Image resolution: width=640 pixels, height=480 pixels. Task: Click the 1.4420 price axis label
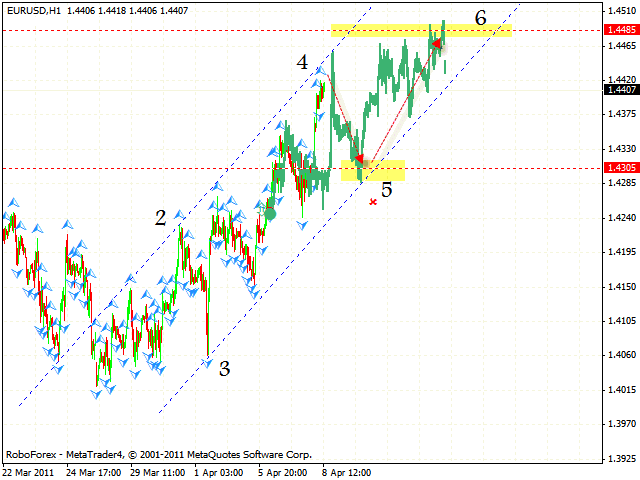point(622,79)
